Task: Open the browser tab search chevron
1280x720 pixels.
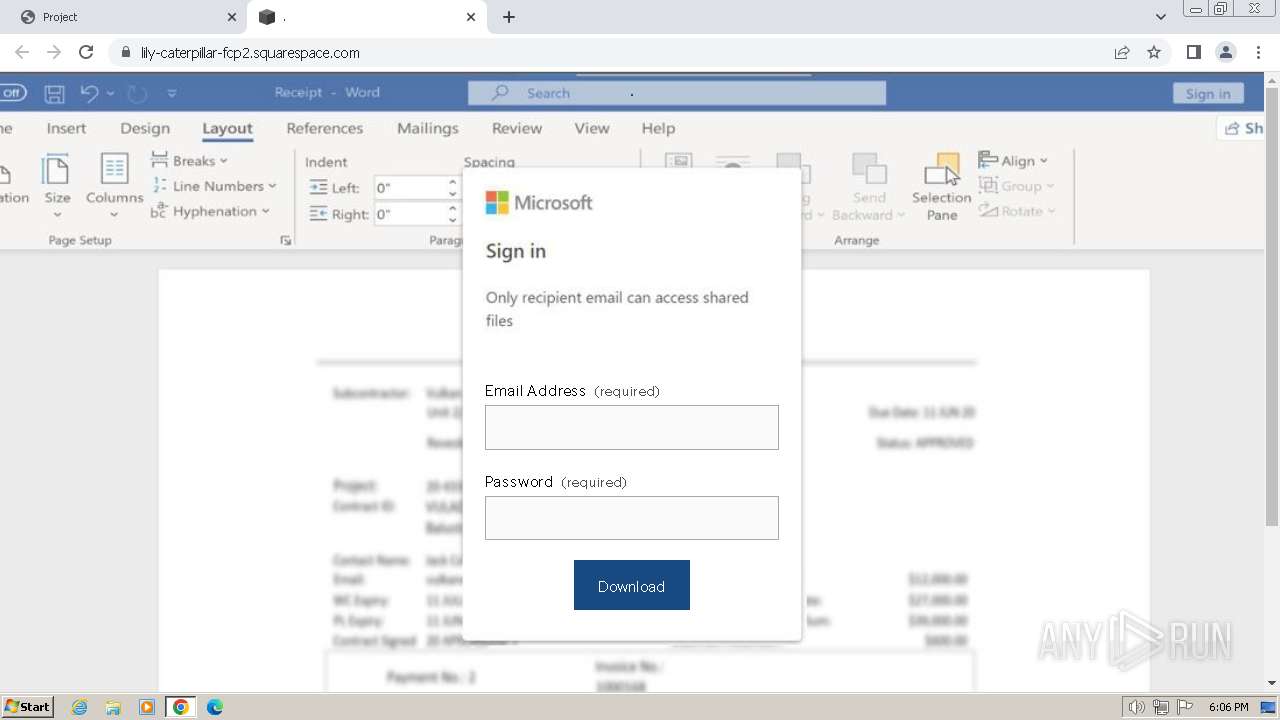Action: click(x=1161, y=17)
